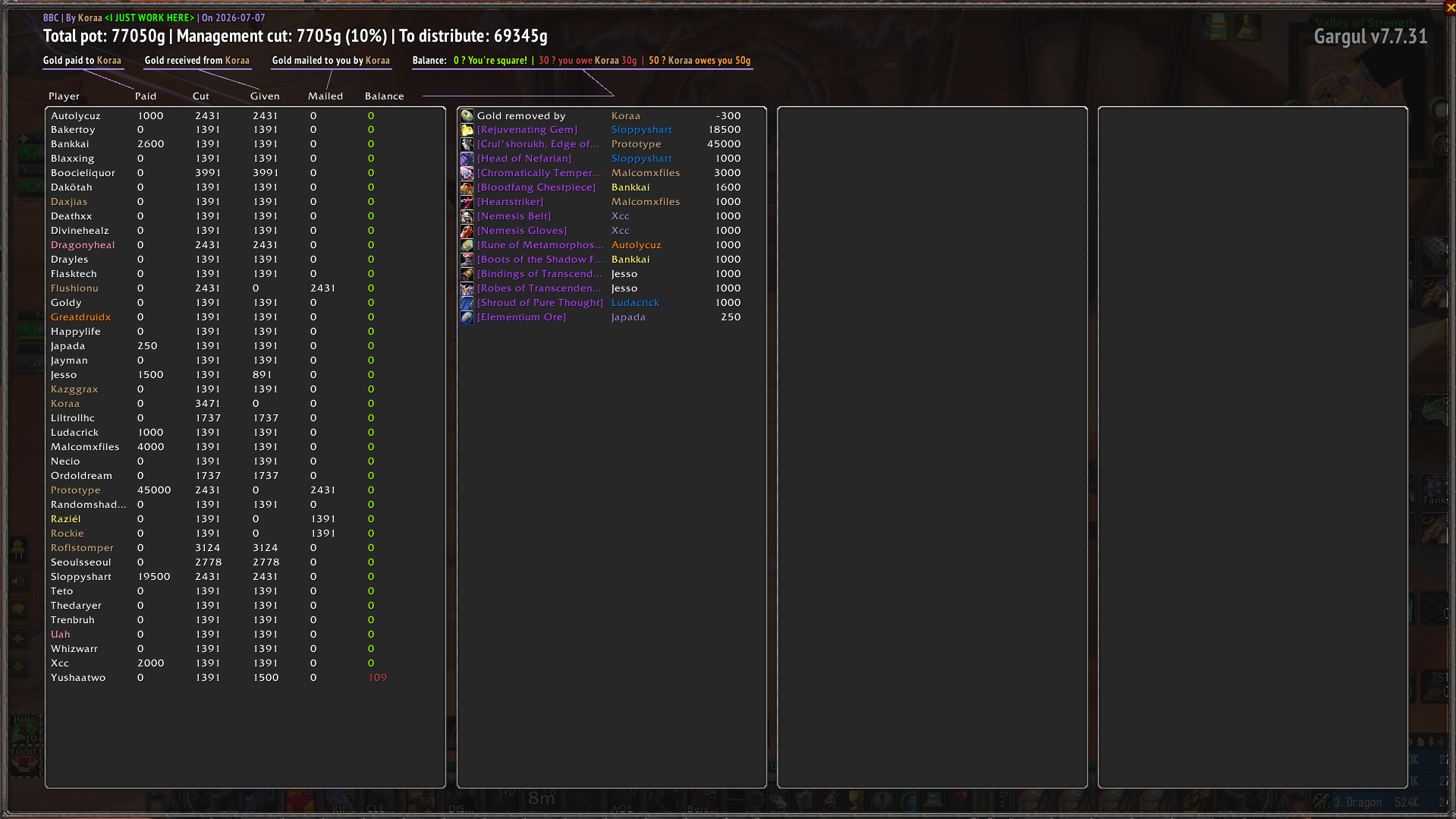Select the [Elementium Ore] item link
1456x819 pixels.
[x=521, y=317]
